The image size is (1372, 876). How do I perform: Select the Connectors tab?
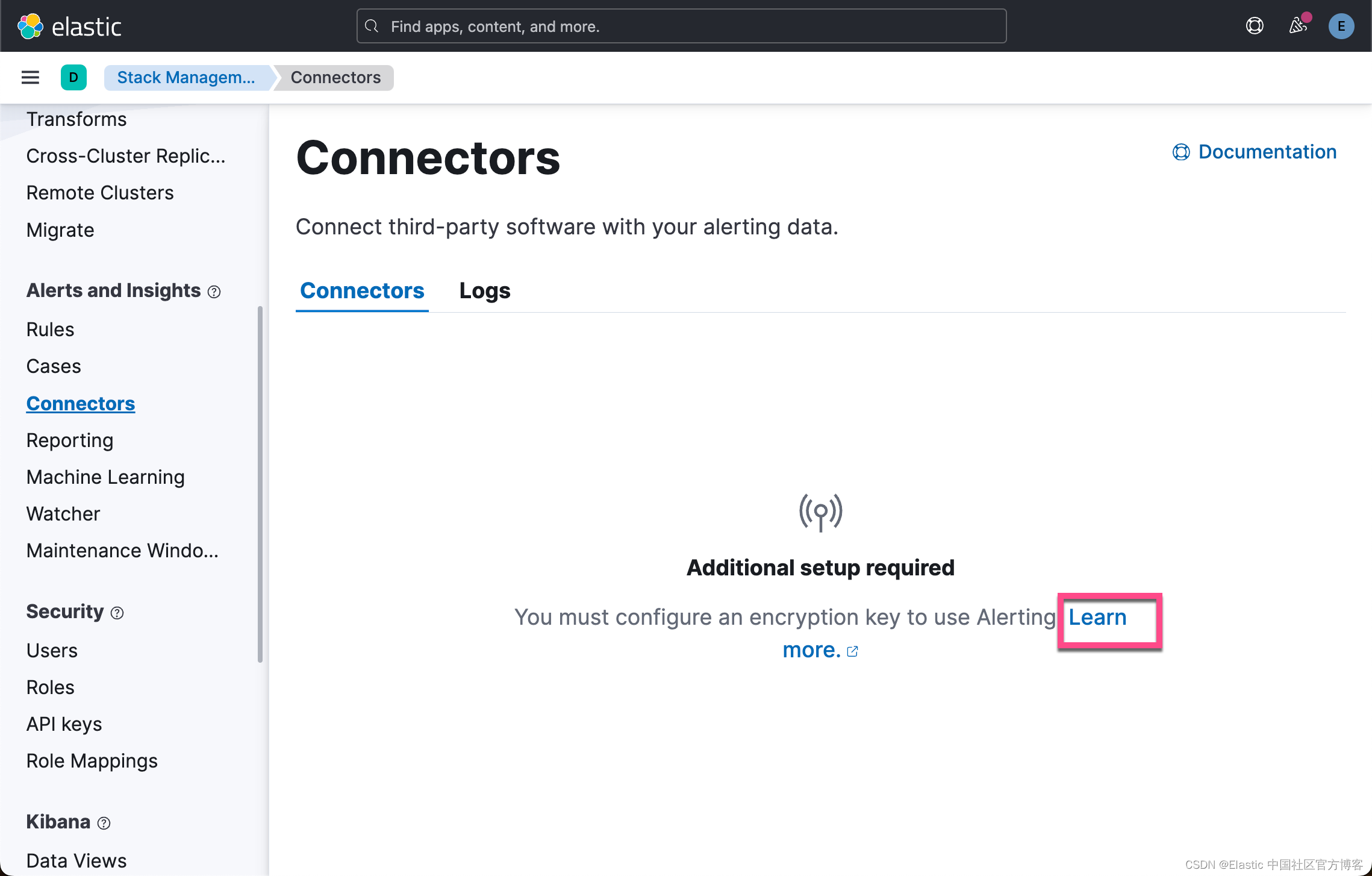click(361, 290)
